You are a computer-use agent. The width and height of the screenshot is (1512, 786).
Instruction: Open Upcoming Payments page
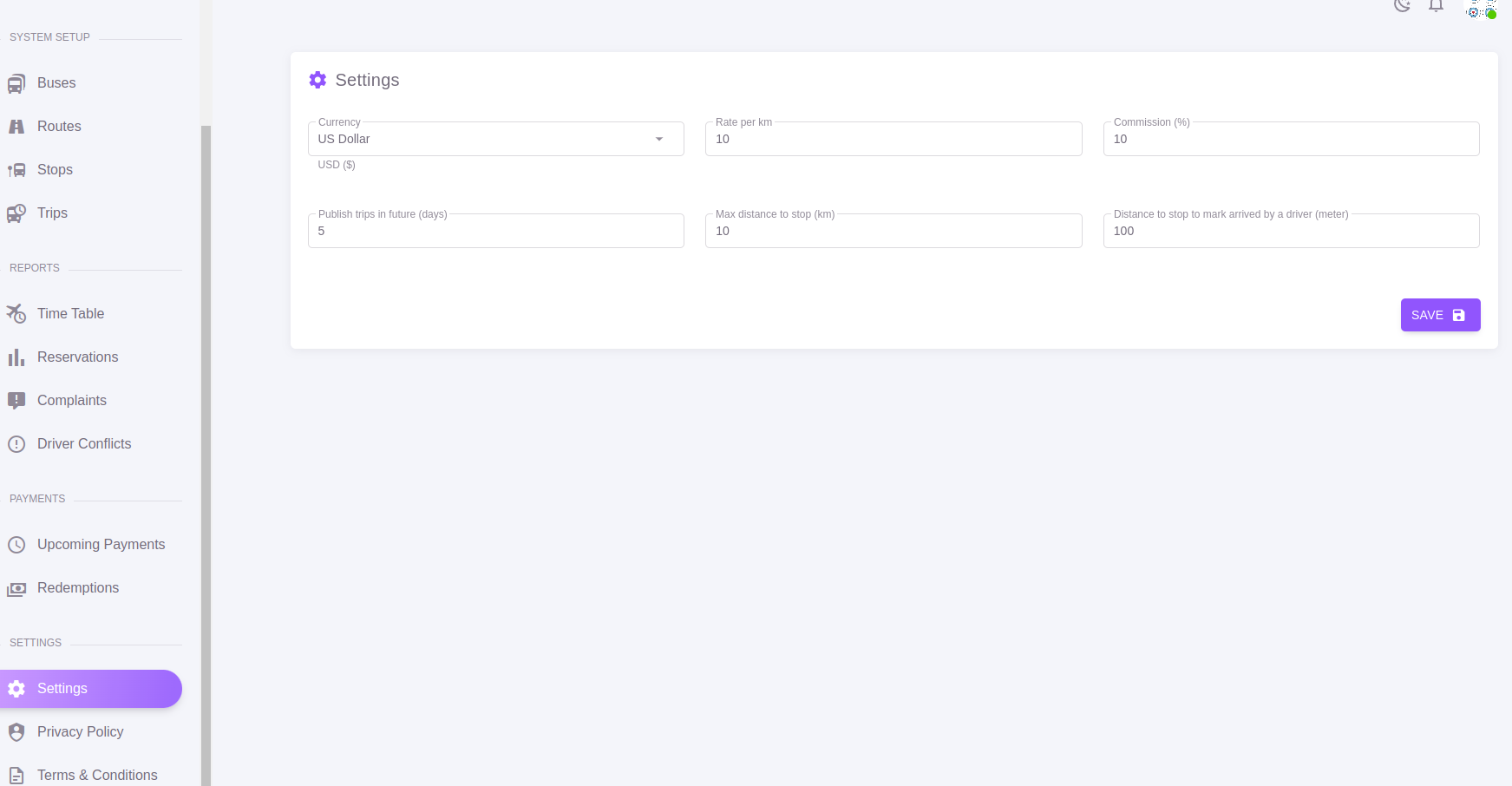(101, 545)
